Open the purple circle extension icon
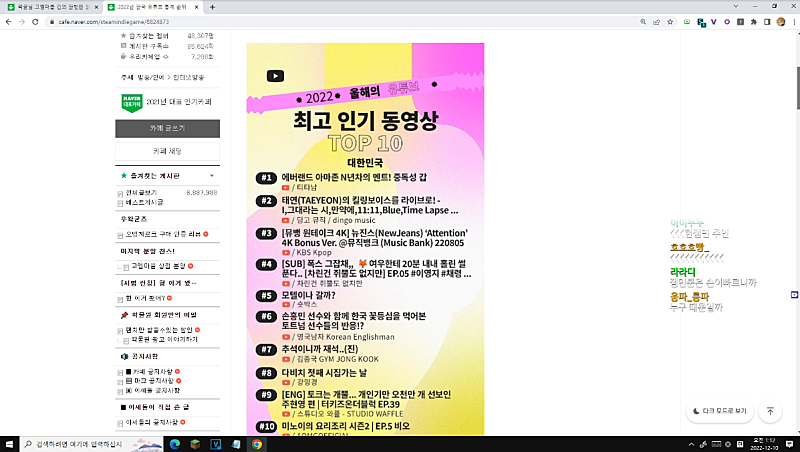The width and height of the screenshot is (800, 452). [727, 22]
